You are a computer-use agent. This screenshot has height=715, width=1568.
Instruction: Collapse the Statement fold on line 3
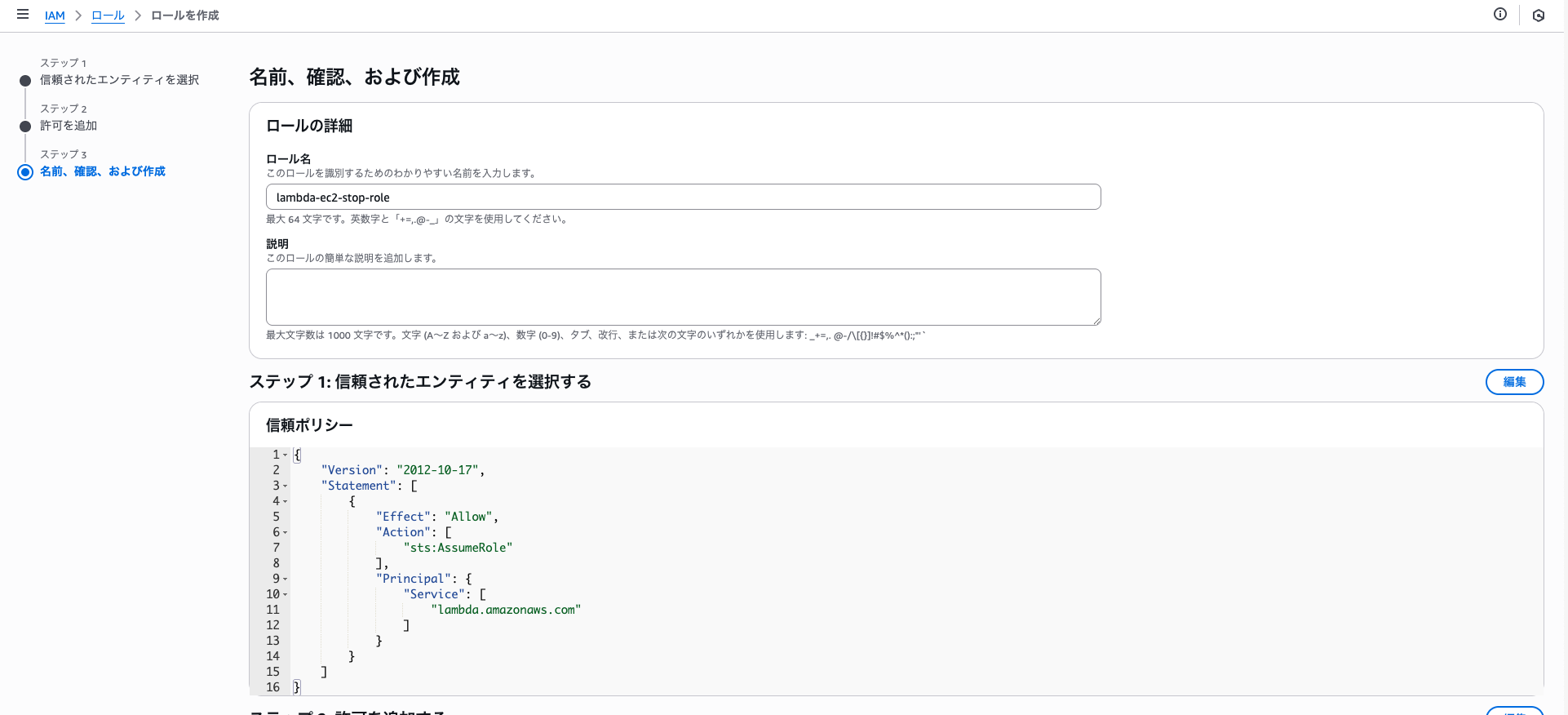pyautogui.click(x=285, y=486)
